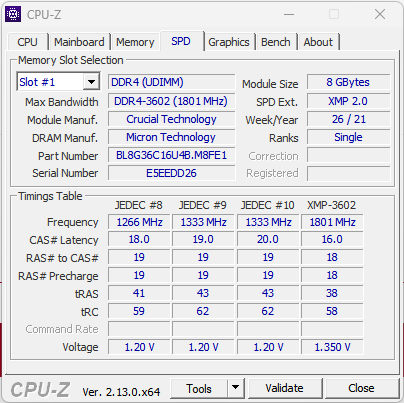Click the Ver. 2.13.0.x64 version text

[121, 392]
